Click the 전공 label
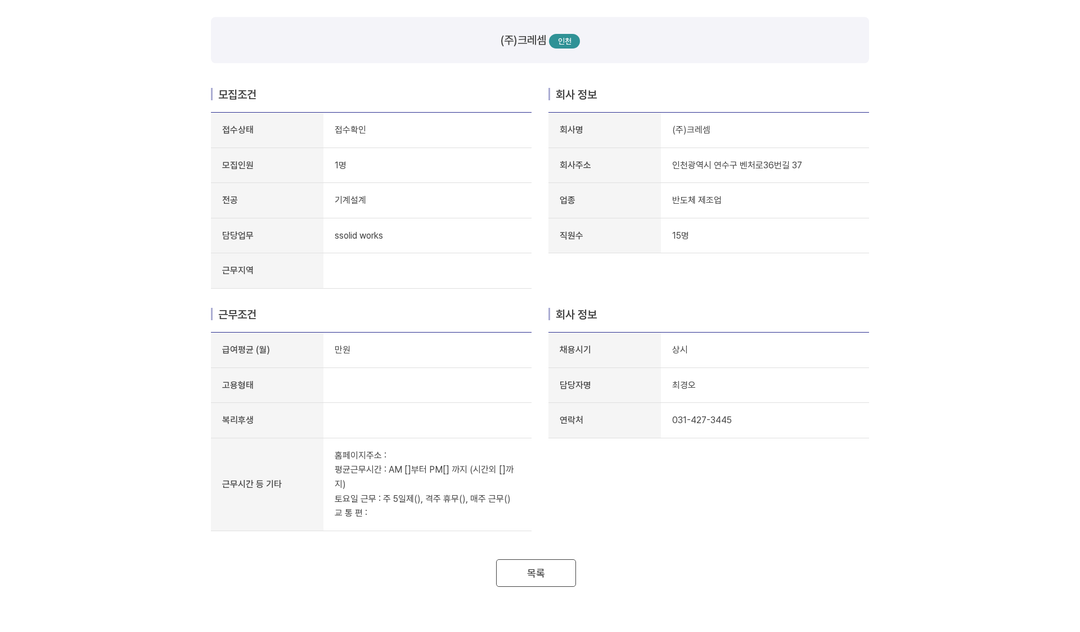The width and height of the screenshot is (1080, 632). 229,200
